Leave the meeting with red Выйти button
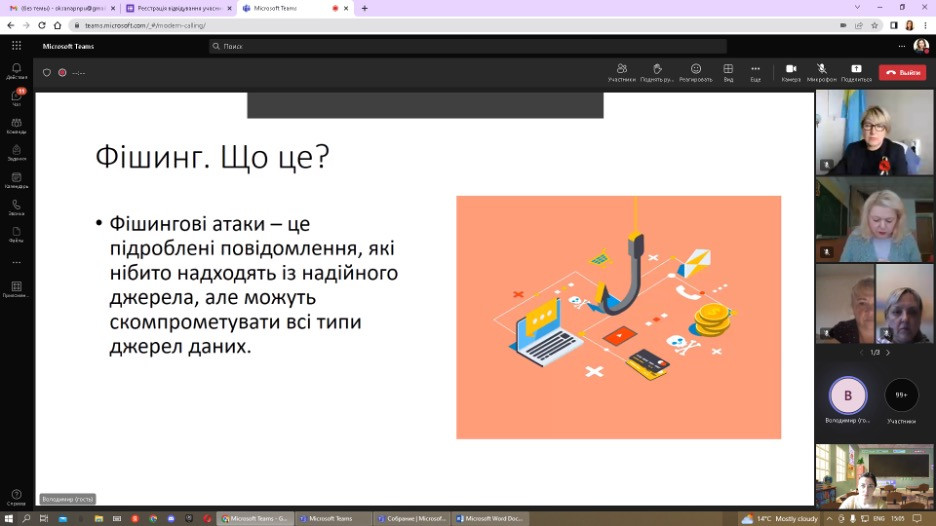 903,72
